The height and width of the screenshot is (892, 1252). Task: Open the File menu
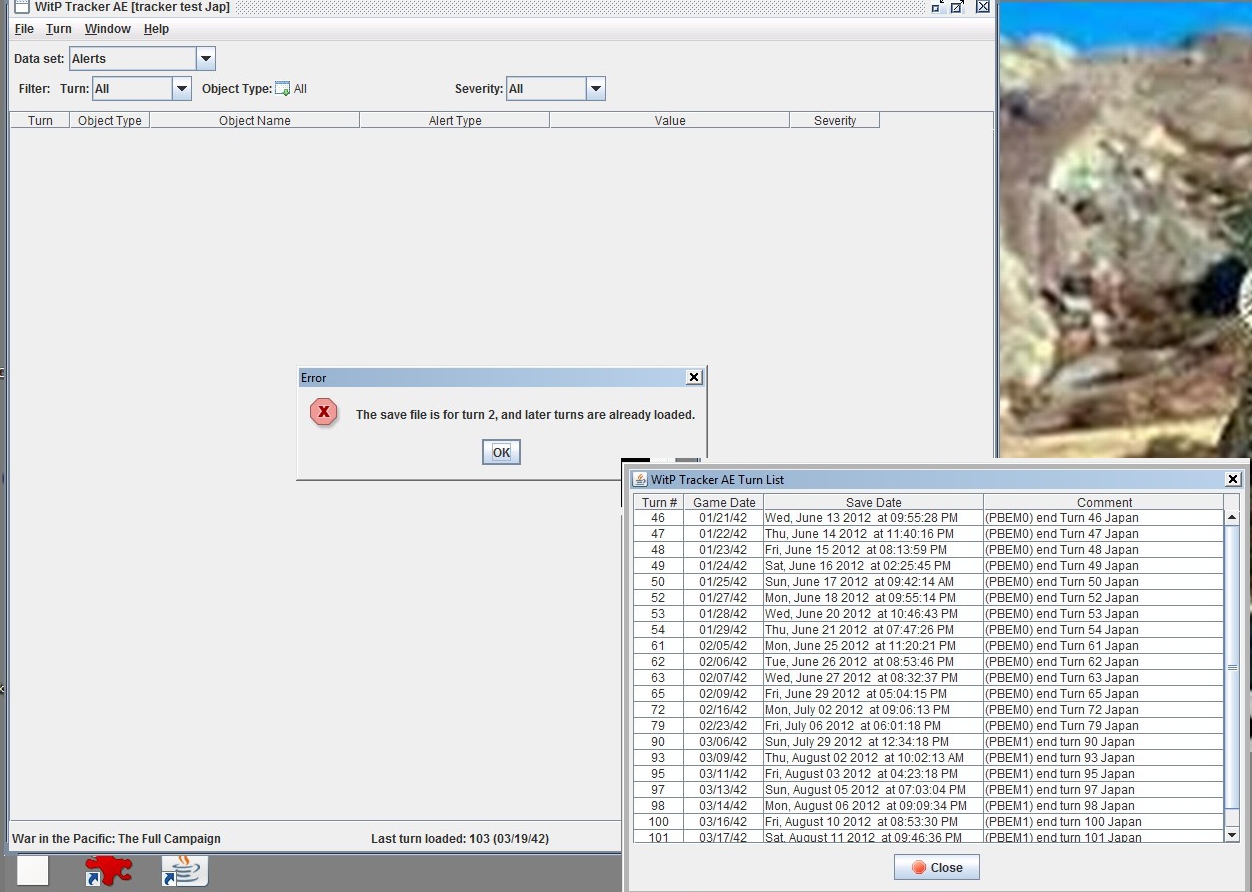(24, 29)
